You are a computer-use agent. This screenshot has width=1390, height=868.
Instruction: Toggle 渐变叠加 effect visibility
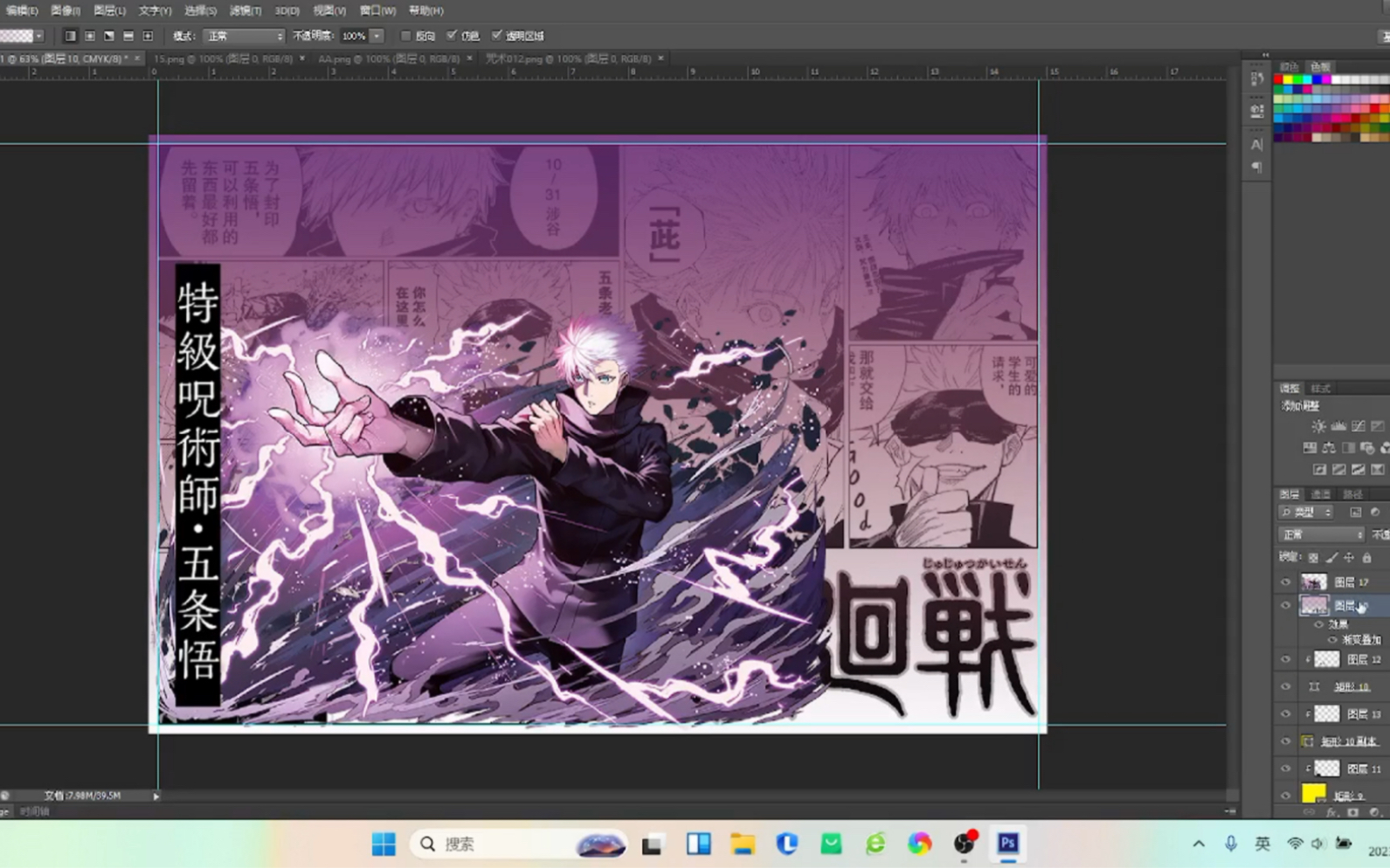1332,640
